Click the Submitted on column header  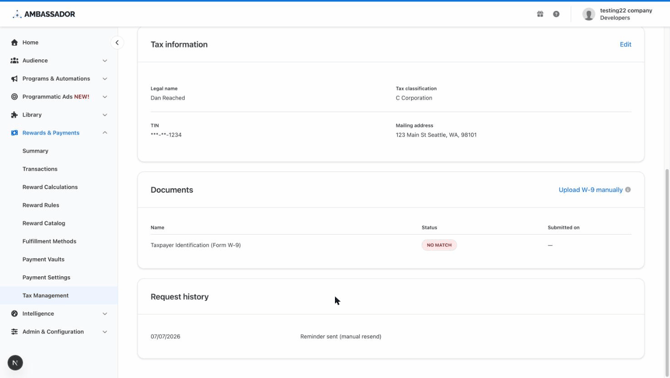click(564, 228)
